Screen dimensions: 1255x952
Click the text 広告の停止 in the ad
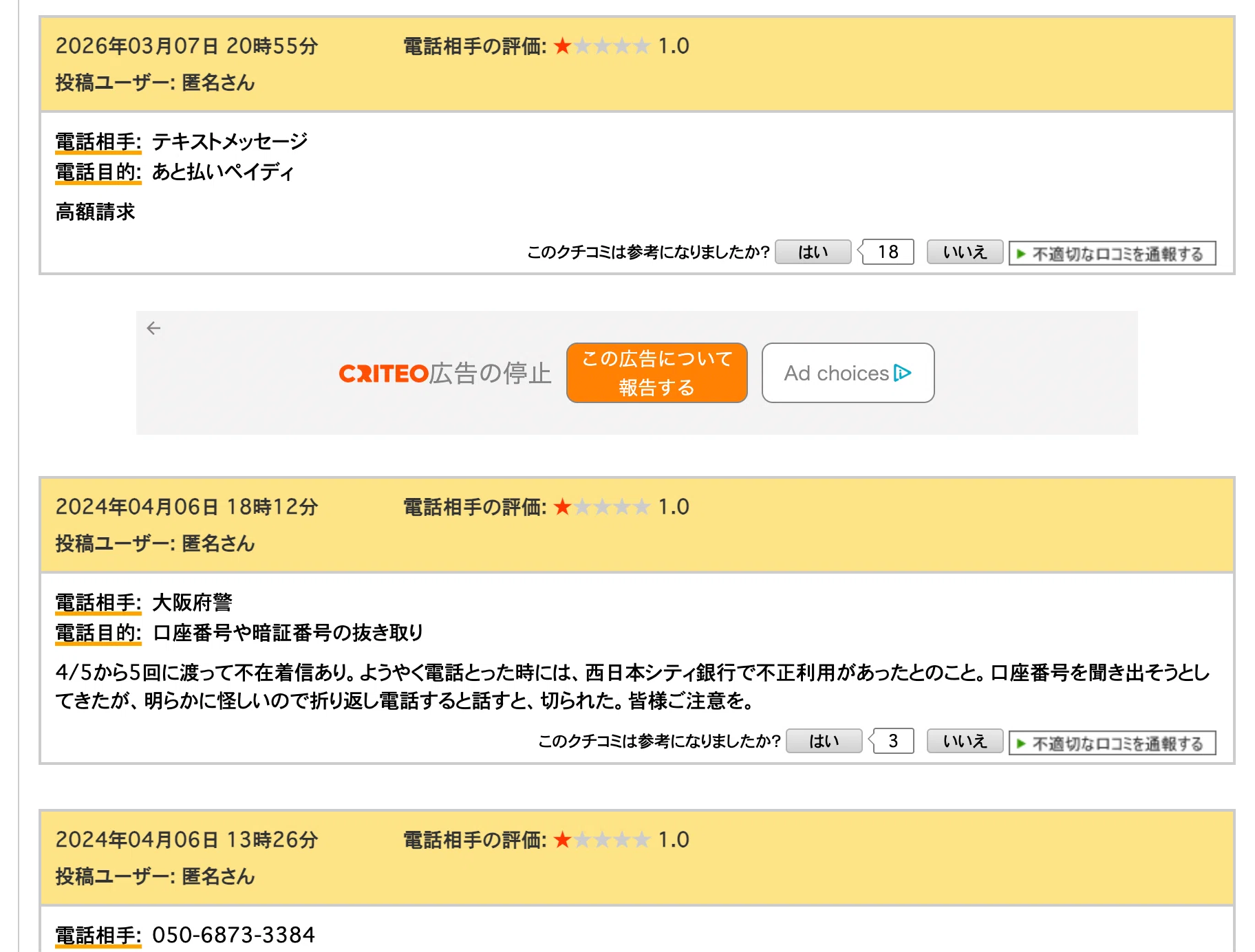point(491,374)
